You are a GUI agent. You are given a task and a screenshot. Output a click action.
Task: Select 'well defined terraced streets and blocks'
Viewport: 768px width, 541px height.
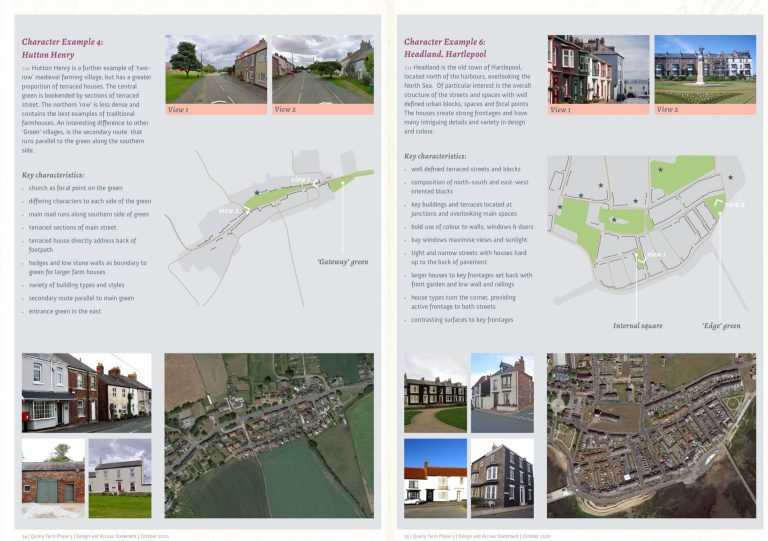[x=466, y=169]
